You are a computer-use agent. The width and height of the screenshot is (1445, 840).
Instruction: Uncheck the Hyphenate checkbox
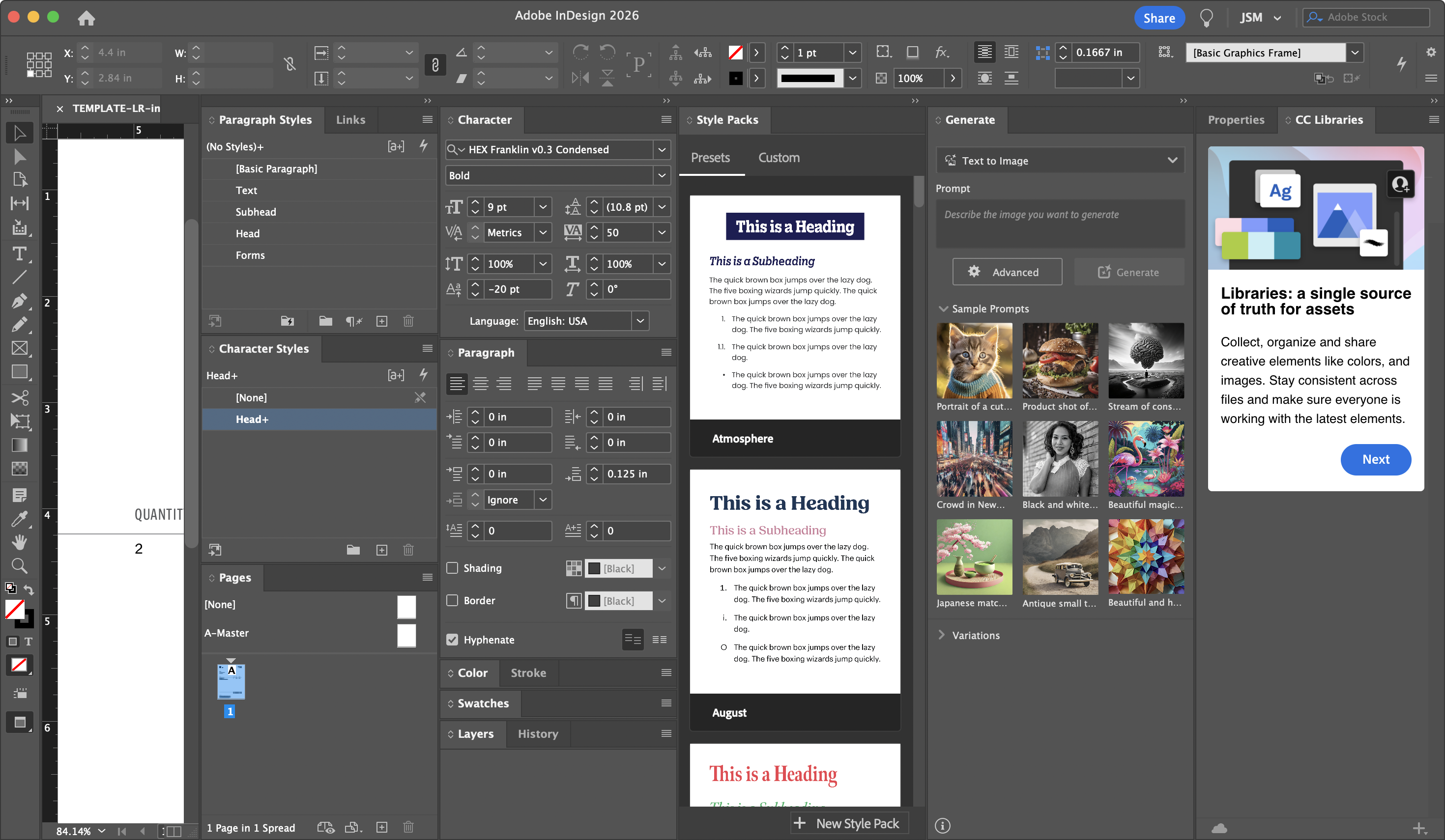click(x=452, y=640)
